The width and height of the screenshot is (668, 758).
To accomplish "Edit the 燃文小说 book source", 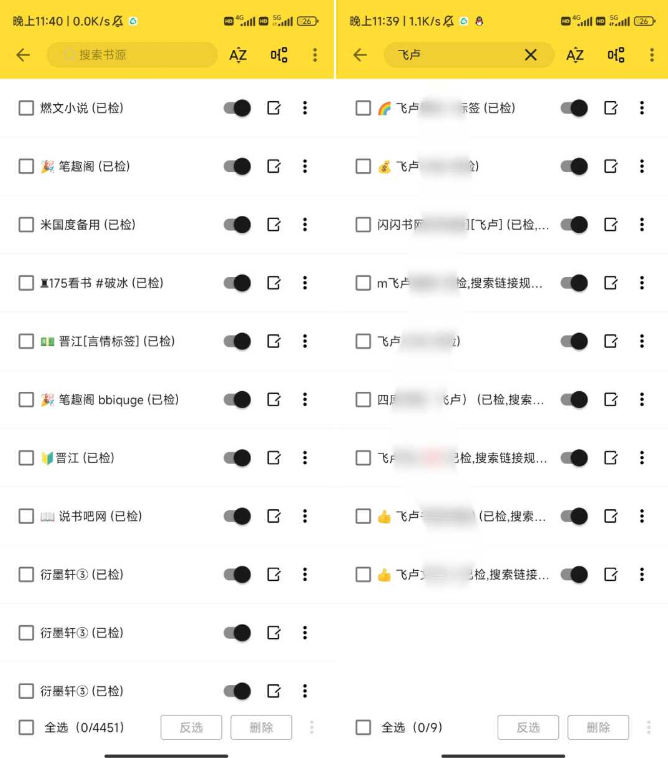I will click(274, 108).
